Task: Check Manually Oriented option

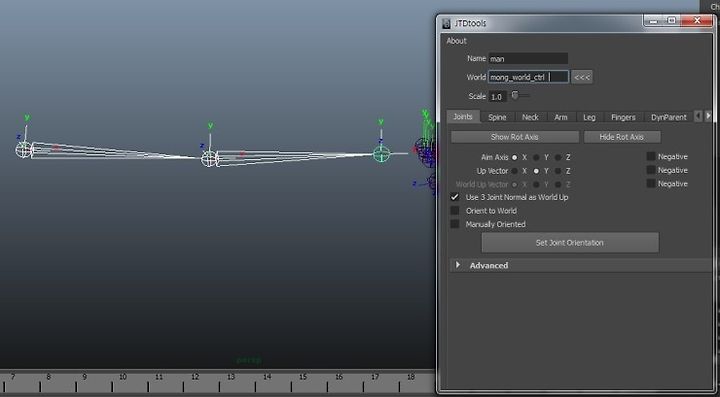Action: click(455, 224)
